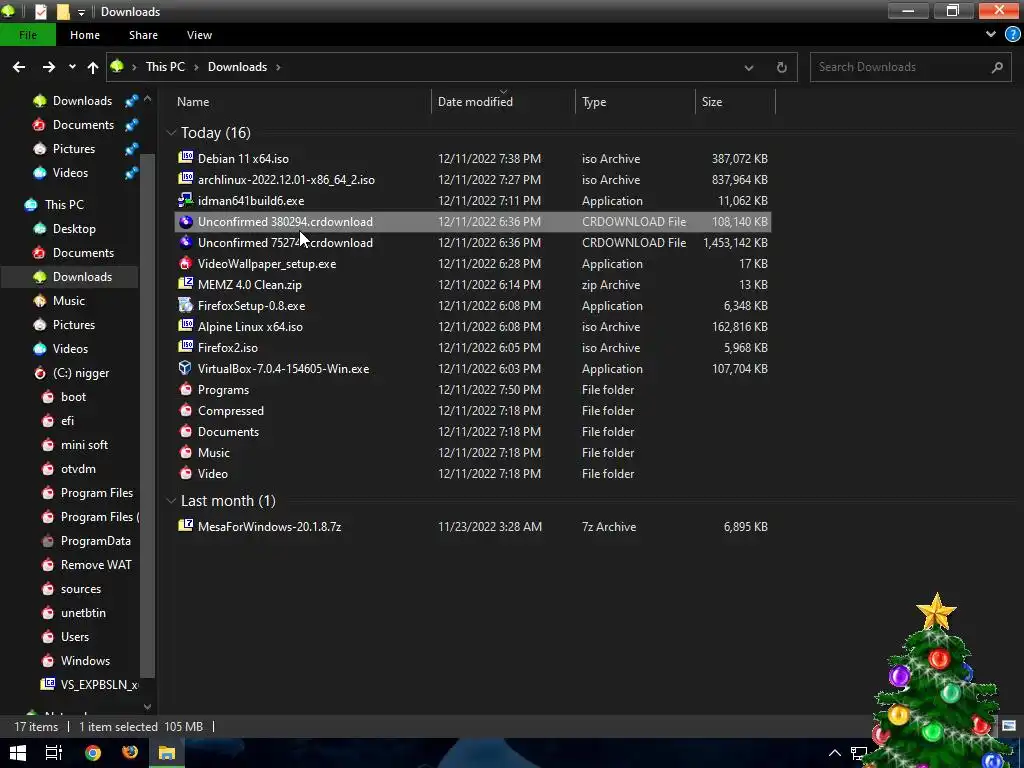Go up one folder level

click(x=93, y=67)
